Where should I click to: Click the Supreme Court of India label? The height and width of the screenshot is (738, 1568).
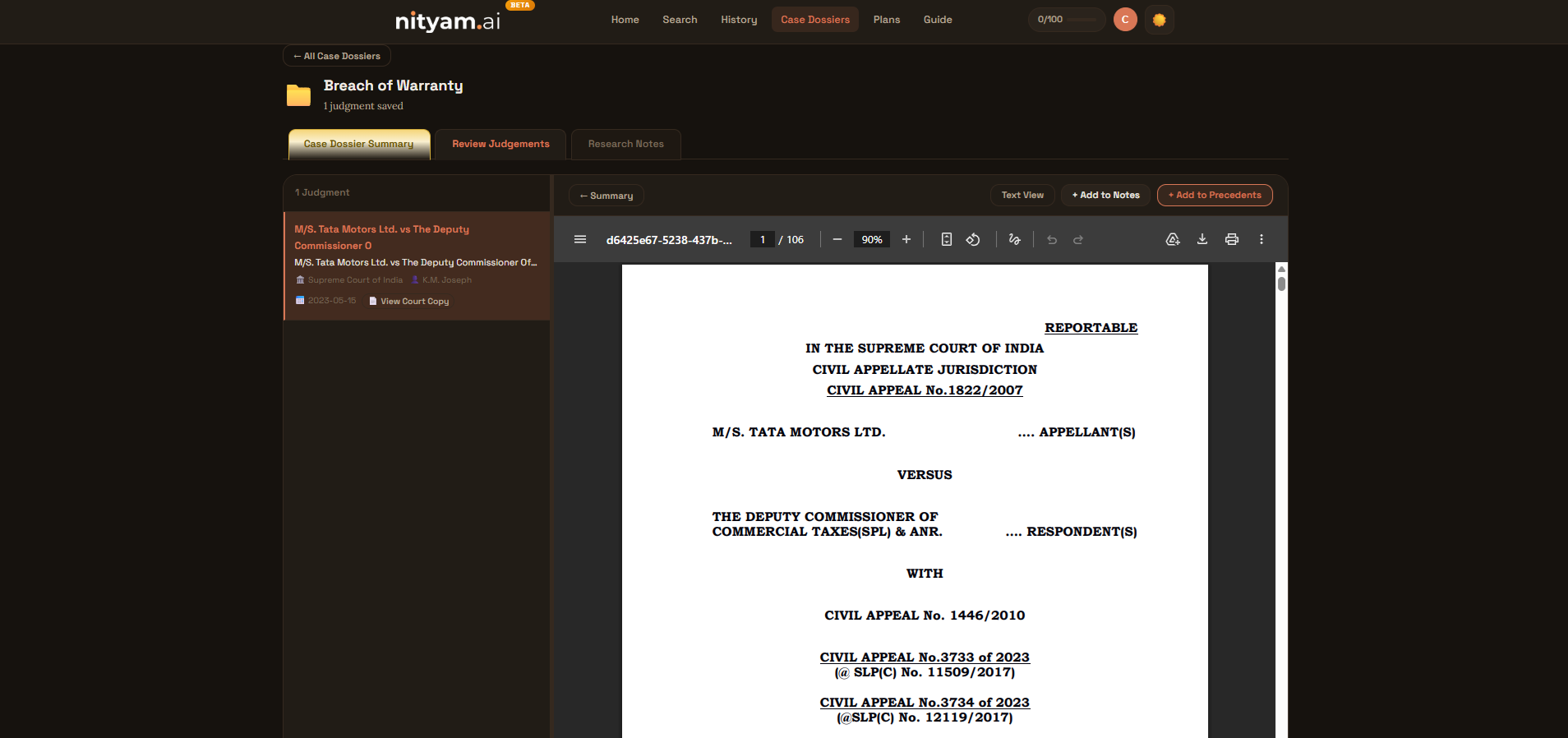click(355, 280)
